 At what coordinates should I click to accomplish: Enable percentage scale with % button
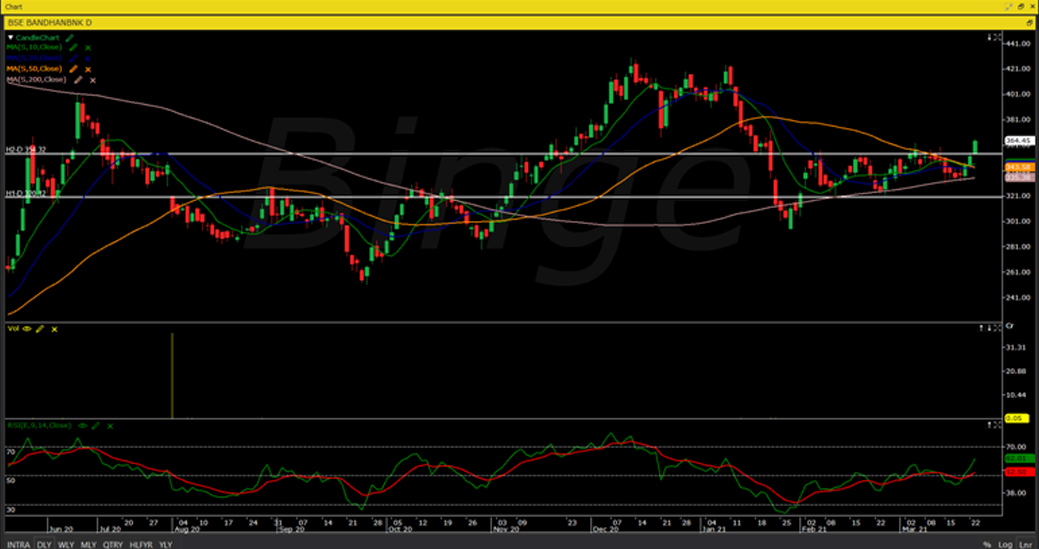(x=987, y=544)
